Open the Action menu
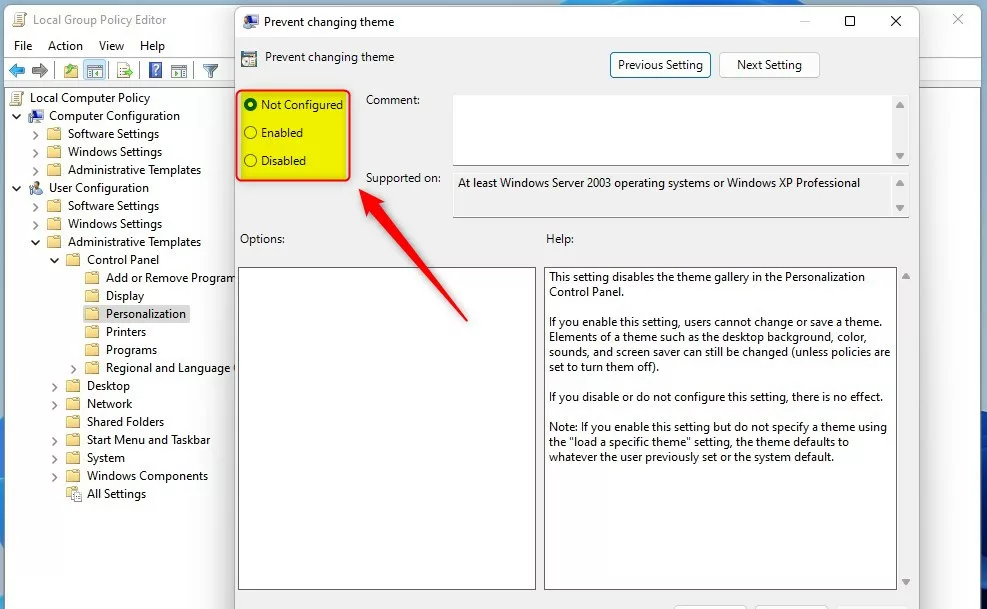 (x=65, y=45)
